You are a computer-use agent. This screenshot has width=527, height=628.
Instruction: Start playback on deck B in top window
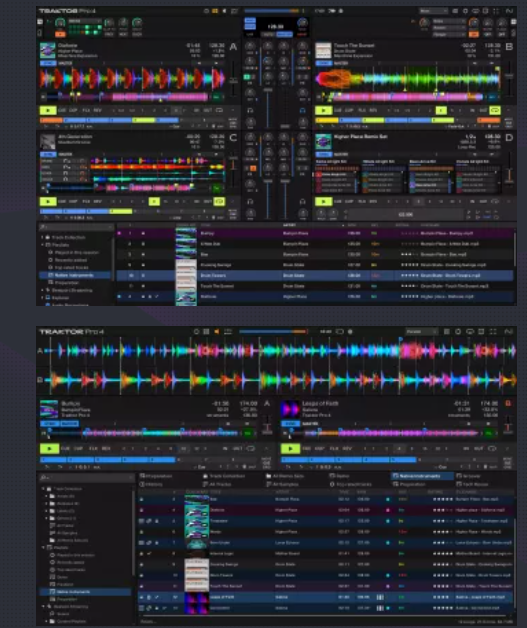tap(323, 110)
